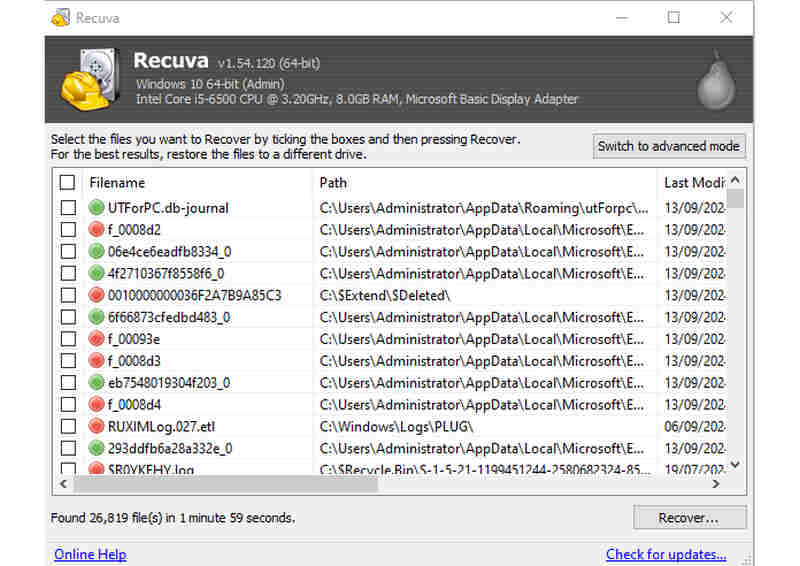Click the C:\$Extend\$Deleted\ path cell

pyautogui.click(x=385, y=296)
